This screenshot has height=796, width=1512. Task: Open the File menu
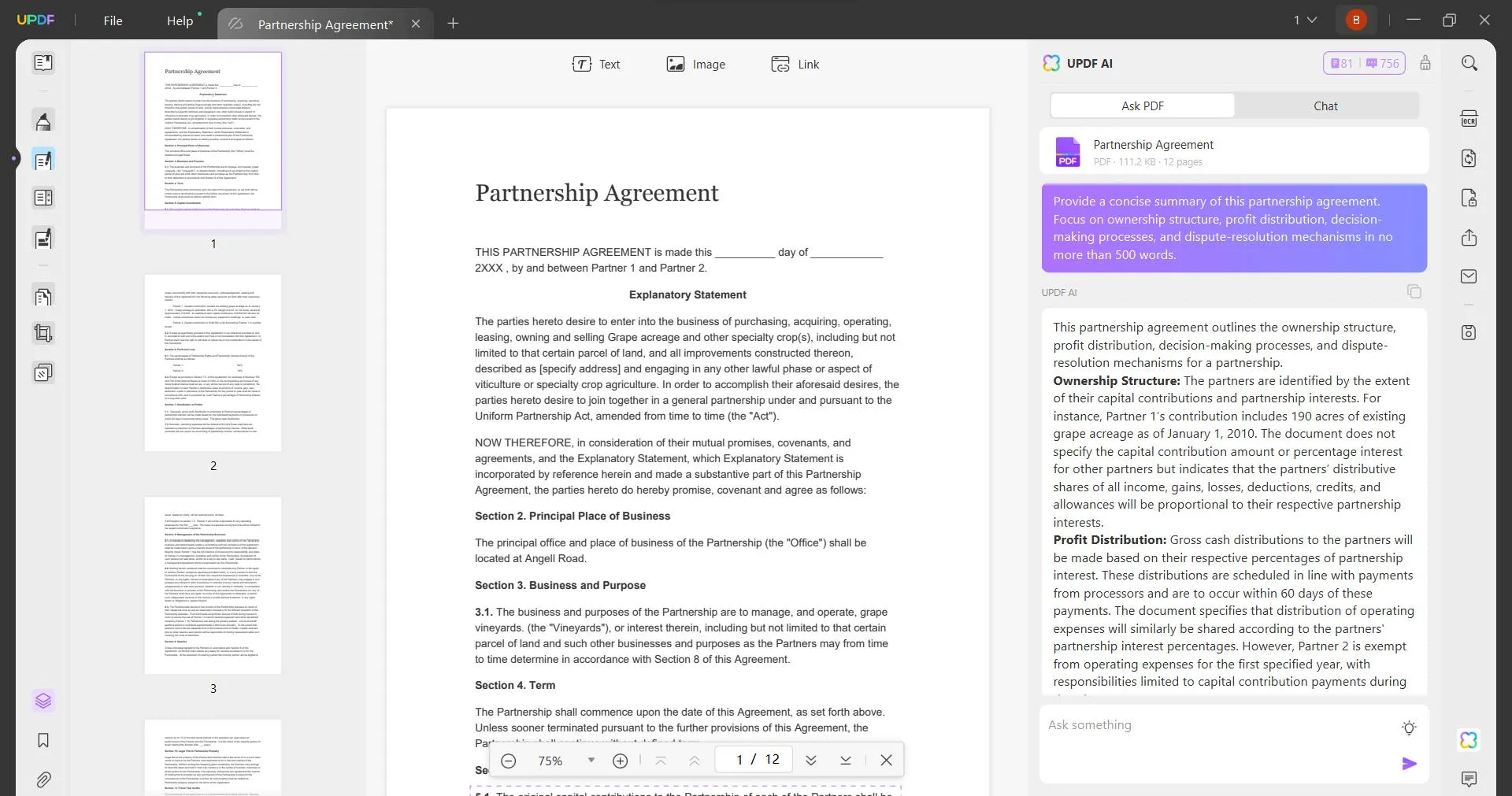[113, 21]
